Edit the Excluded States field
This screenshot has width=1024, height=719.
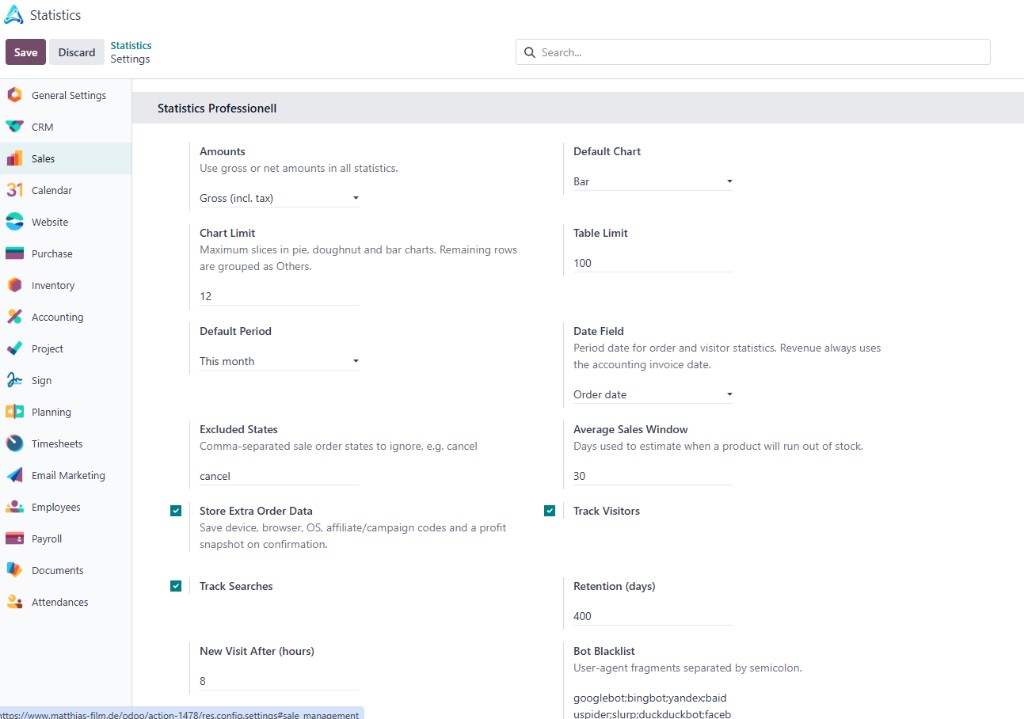(x=279, y=476)
